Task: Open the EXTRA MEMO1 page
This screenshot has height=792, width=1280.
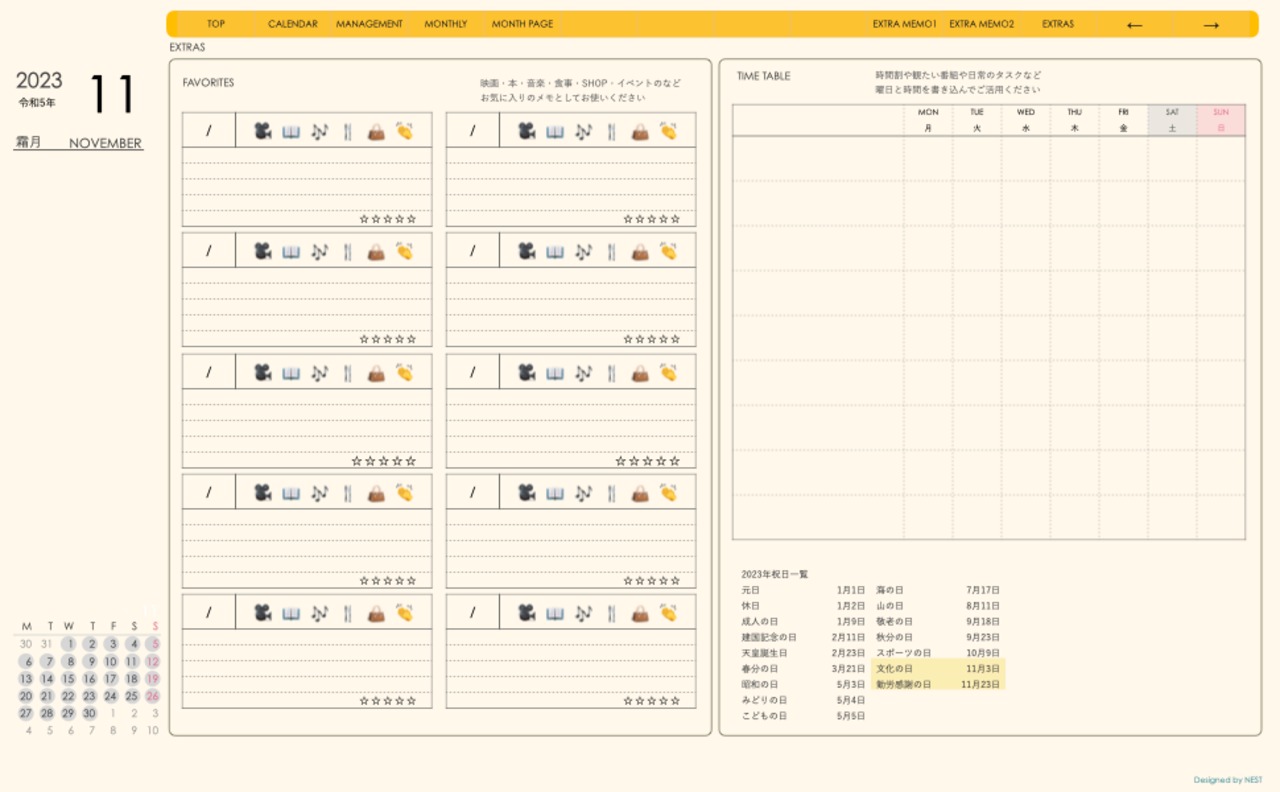Action: [904, 24]
